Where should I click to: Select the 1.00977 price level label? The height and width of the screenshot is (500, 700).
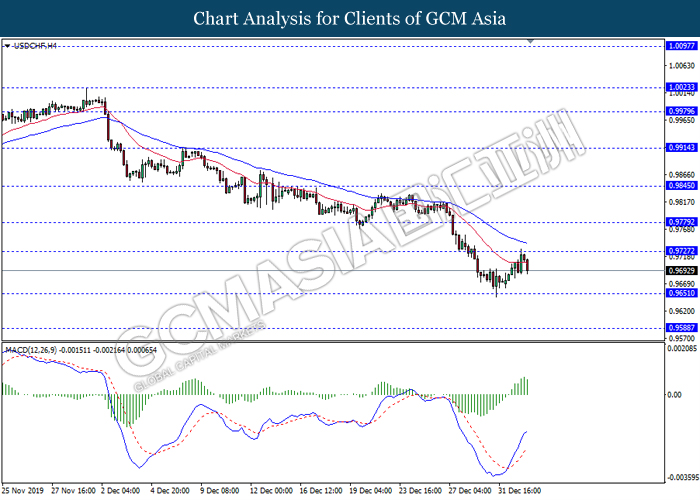point(681,46)
